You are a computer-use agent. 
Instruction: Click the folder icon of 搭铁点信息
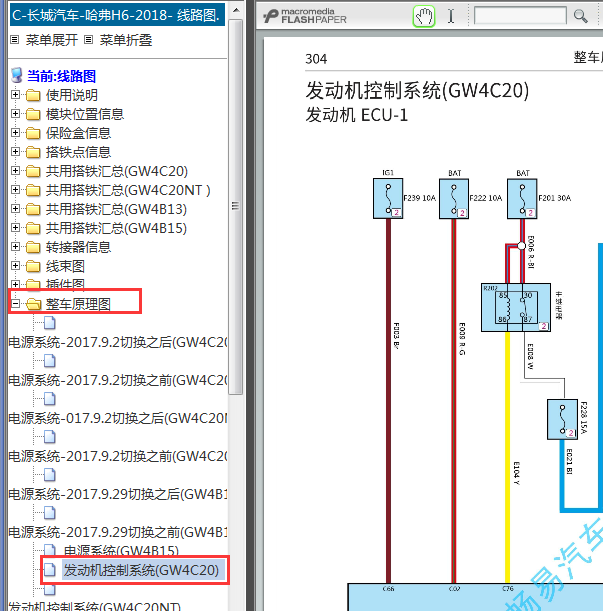pyautogui.click(x=33, y=152)
